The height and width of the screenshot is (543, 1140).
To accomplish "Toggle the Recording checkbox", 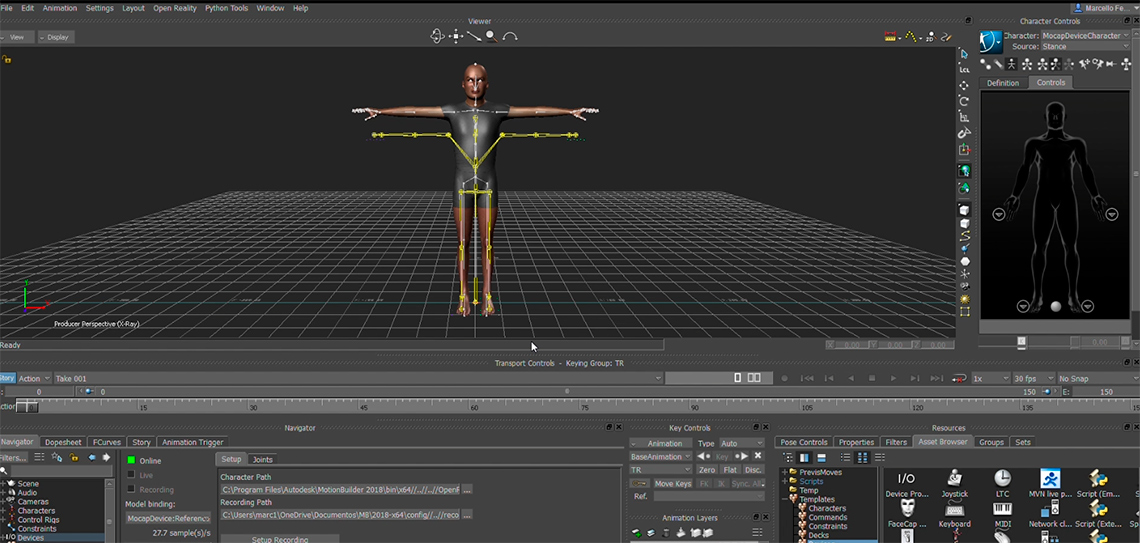I will pyautogui.click(x=131, y=490).
